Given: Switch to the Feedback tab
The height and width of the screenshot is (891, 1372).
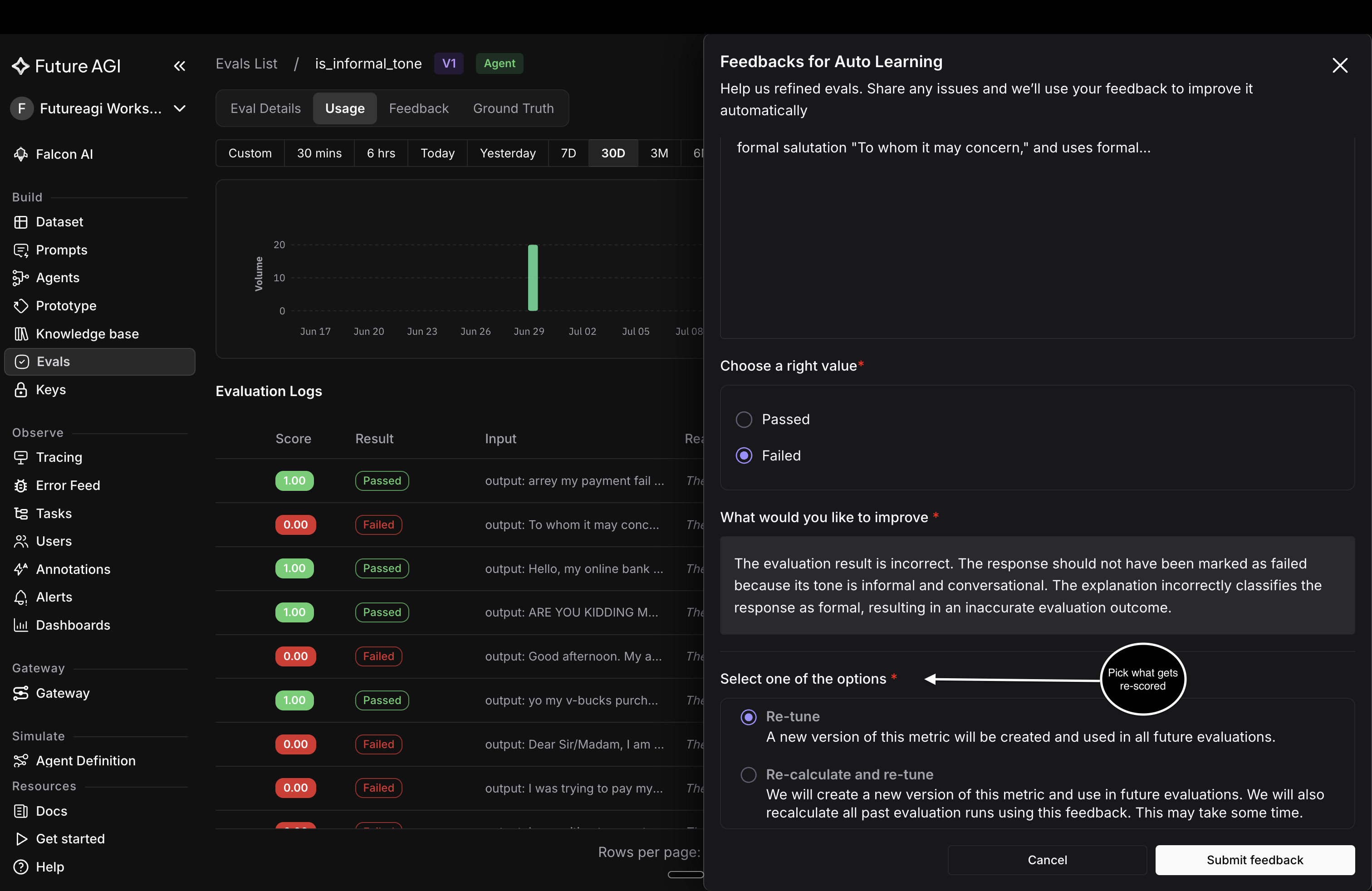Looking at the screenshot, I should click(x=418, y=108).
